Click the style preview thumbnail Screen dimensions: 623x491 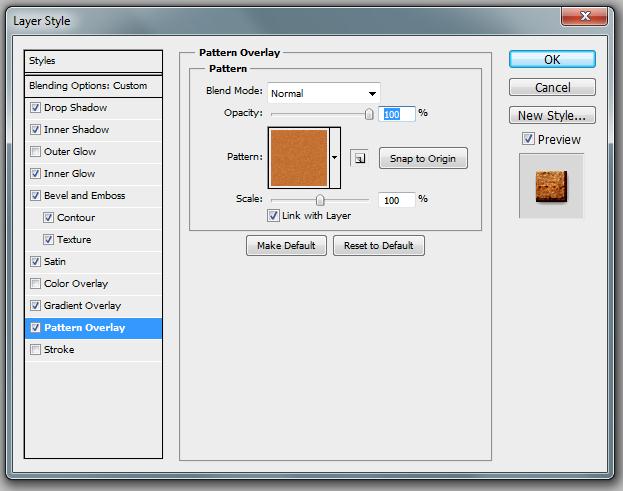point(551,185)
